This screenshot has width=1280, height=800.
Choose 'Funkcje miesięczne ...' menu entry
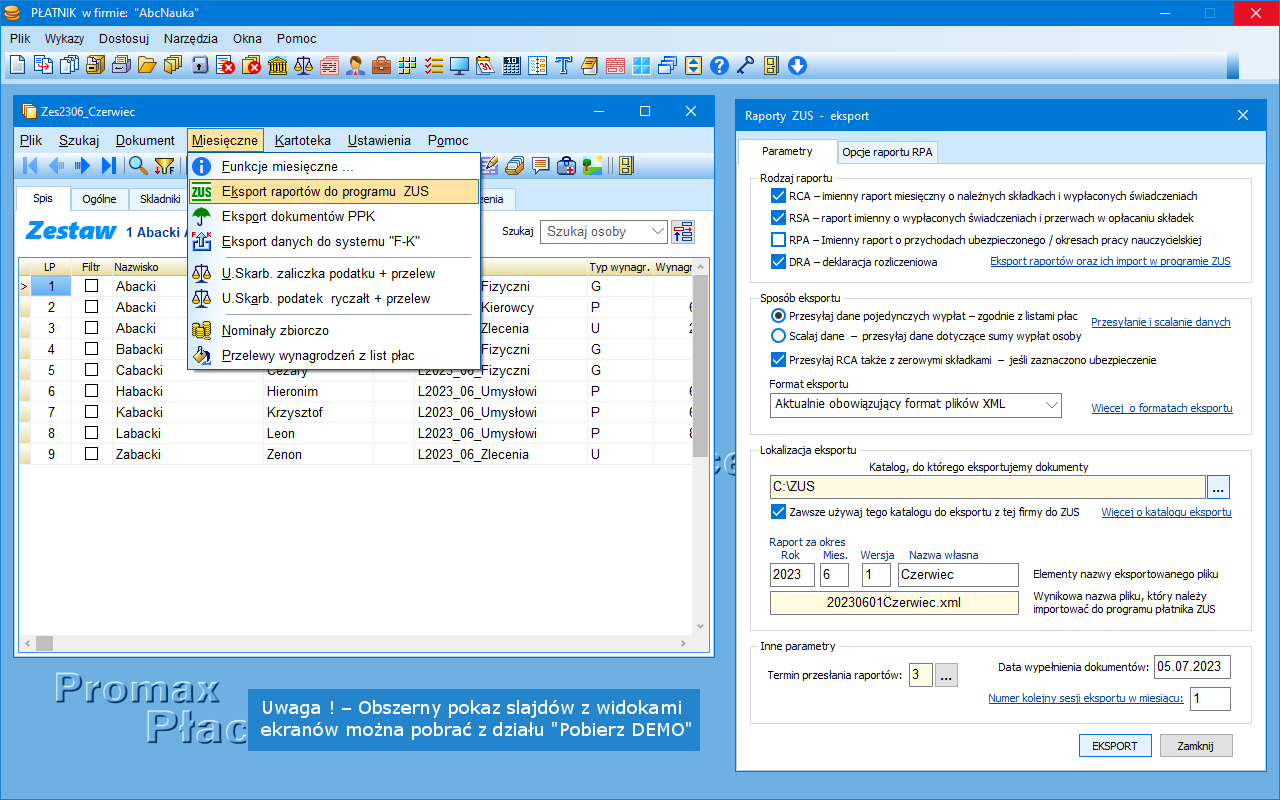pos(334,166)
